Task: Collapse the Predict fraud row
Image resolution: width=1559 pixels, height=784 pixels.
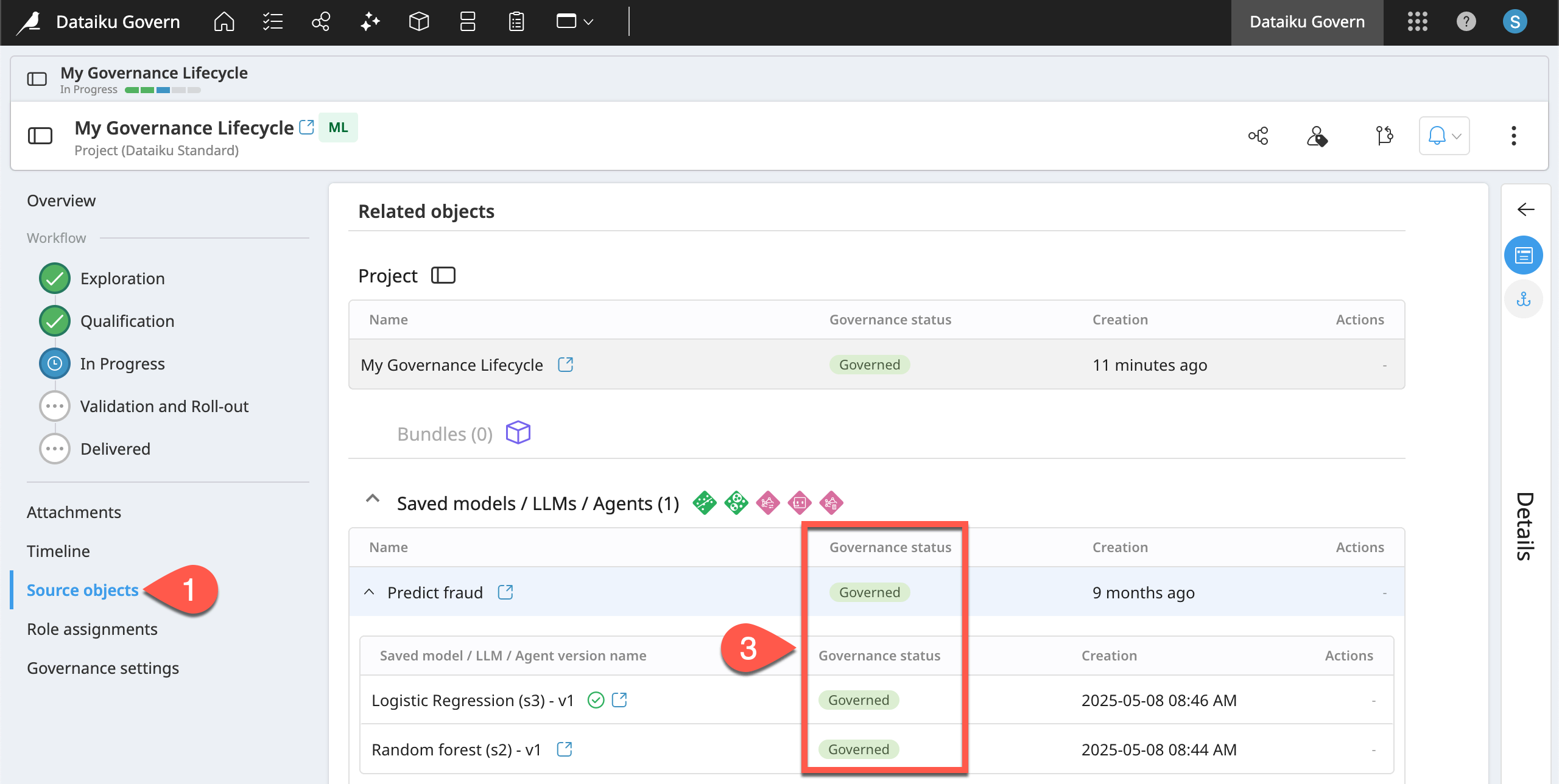Action: [x=369, y=592]
